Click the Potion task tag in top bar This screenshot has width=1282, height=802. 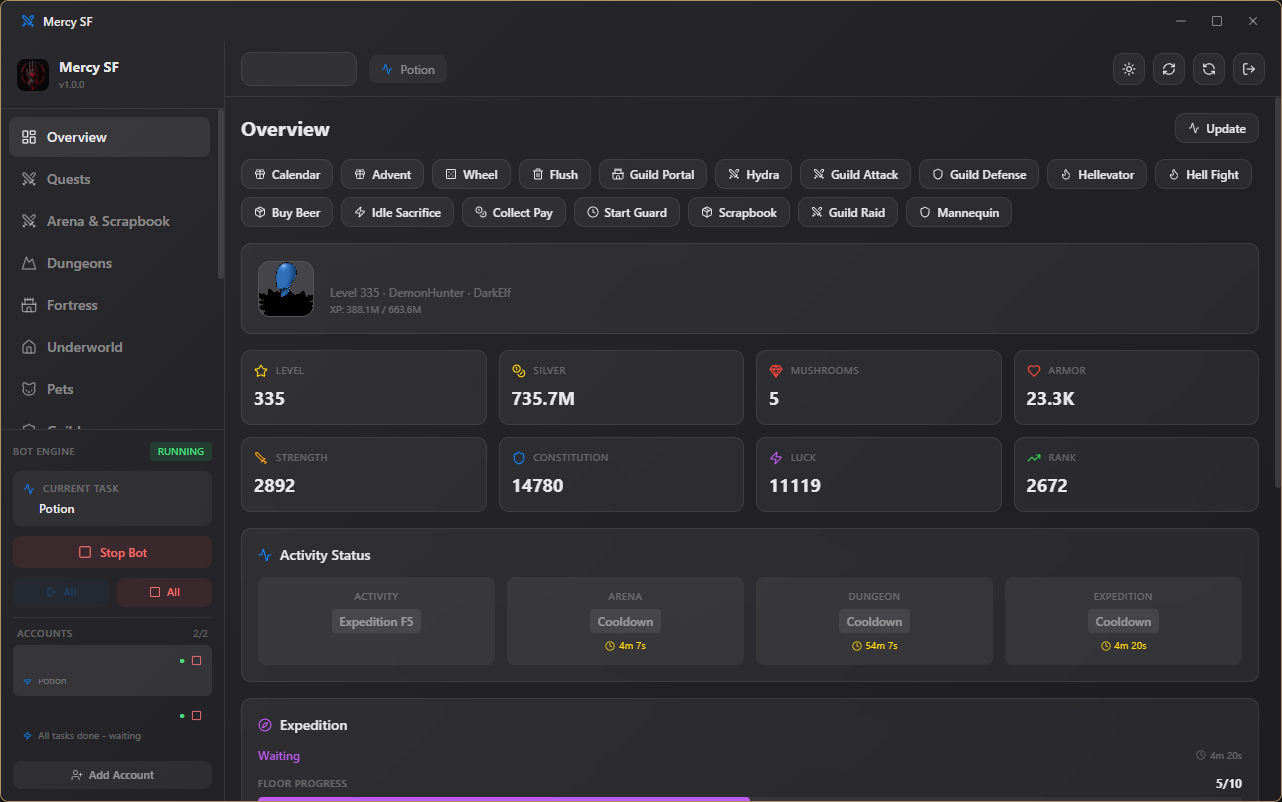point(408,70)
